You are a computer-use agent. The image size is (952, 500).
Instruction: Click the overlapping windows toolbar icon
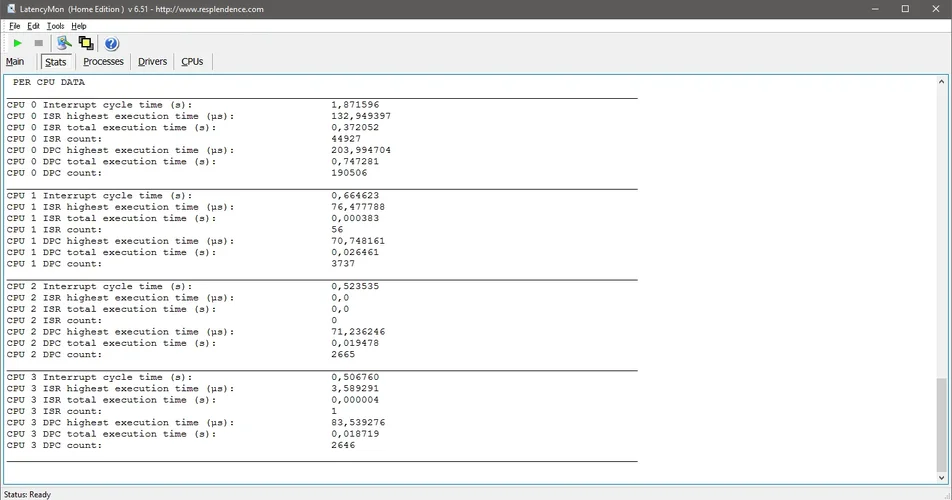86,43
